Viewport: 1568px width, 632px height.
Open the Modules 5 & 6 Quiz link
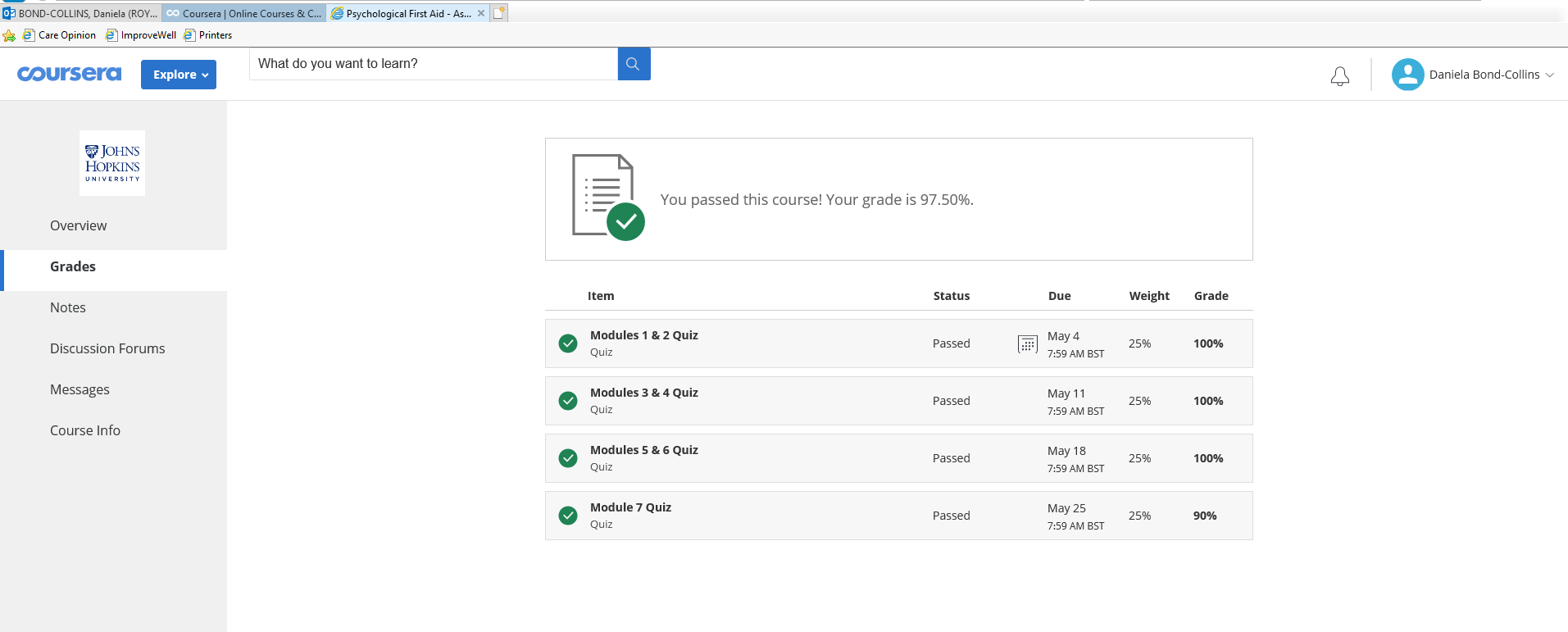pyautogui.click(x=643, y=450)
